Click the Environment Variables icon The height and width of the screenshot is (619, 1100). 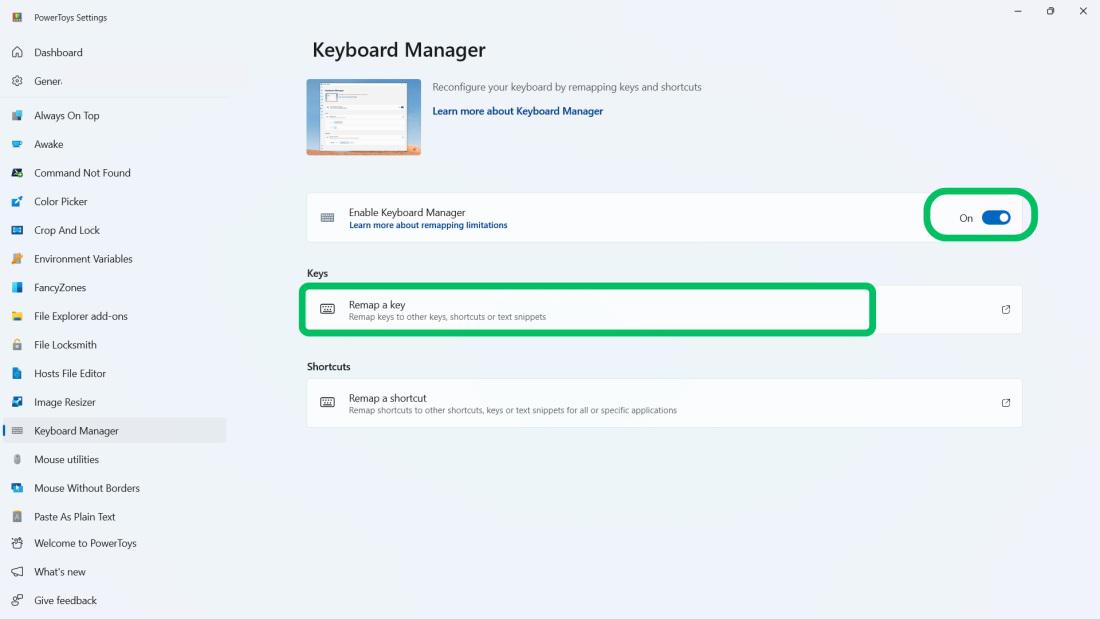pyautogui.click(x=18, y=259)
